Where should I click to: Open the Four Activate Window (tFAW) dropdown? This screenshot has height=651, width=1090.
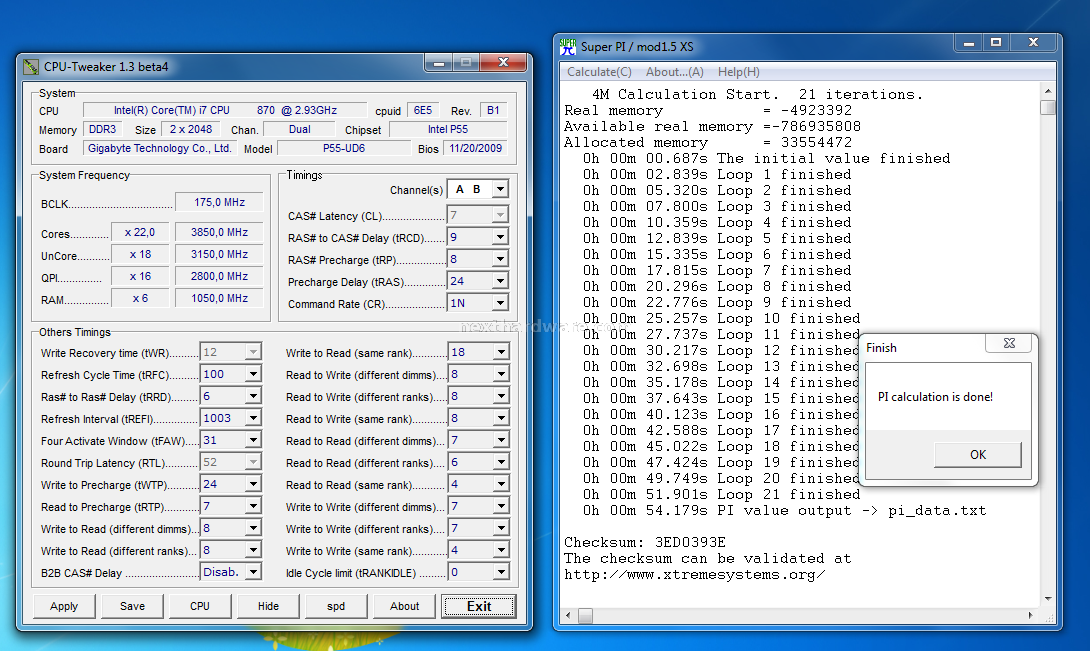tap(253, 440)
